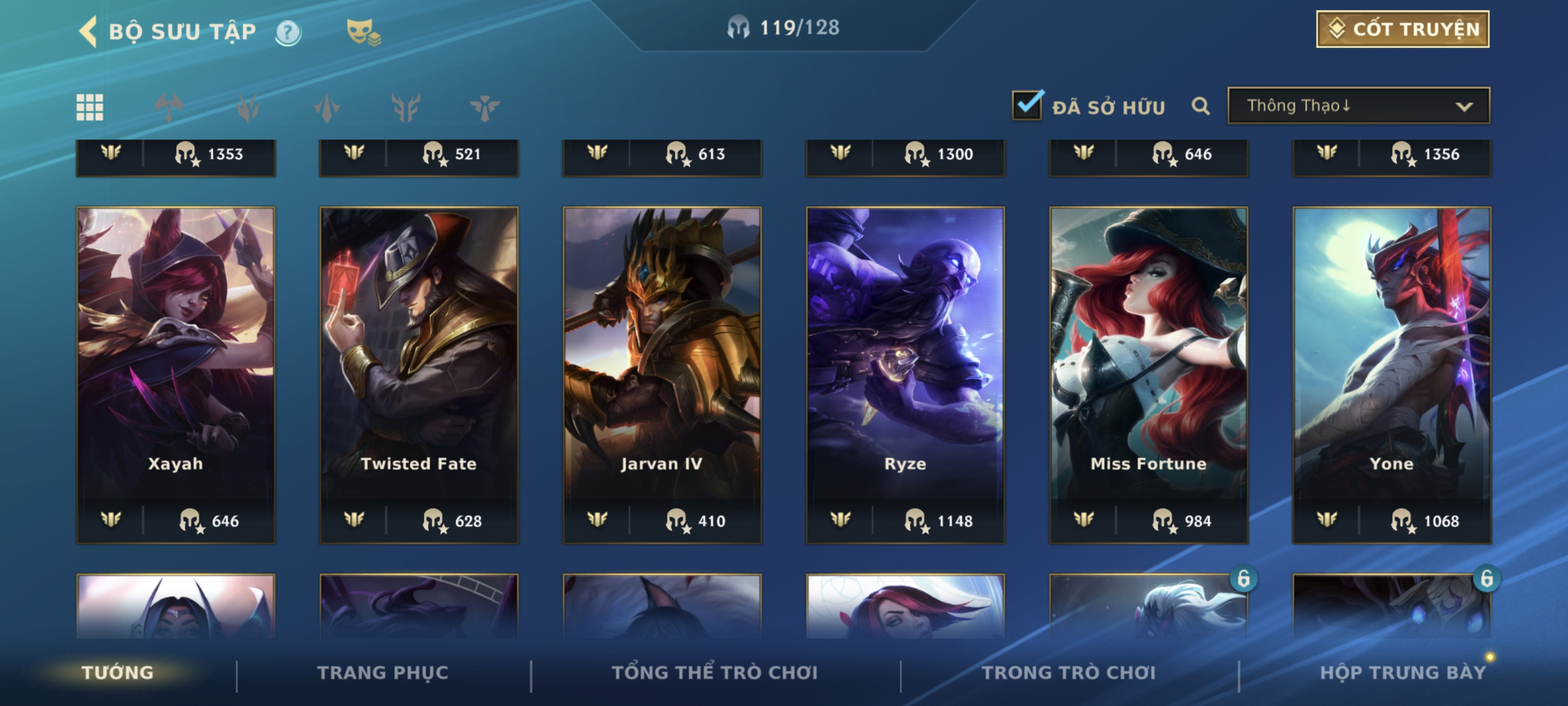Open the Twisted Fate champion card
This screenshot has width=1568, height=706.
coord(419,375)
